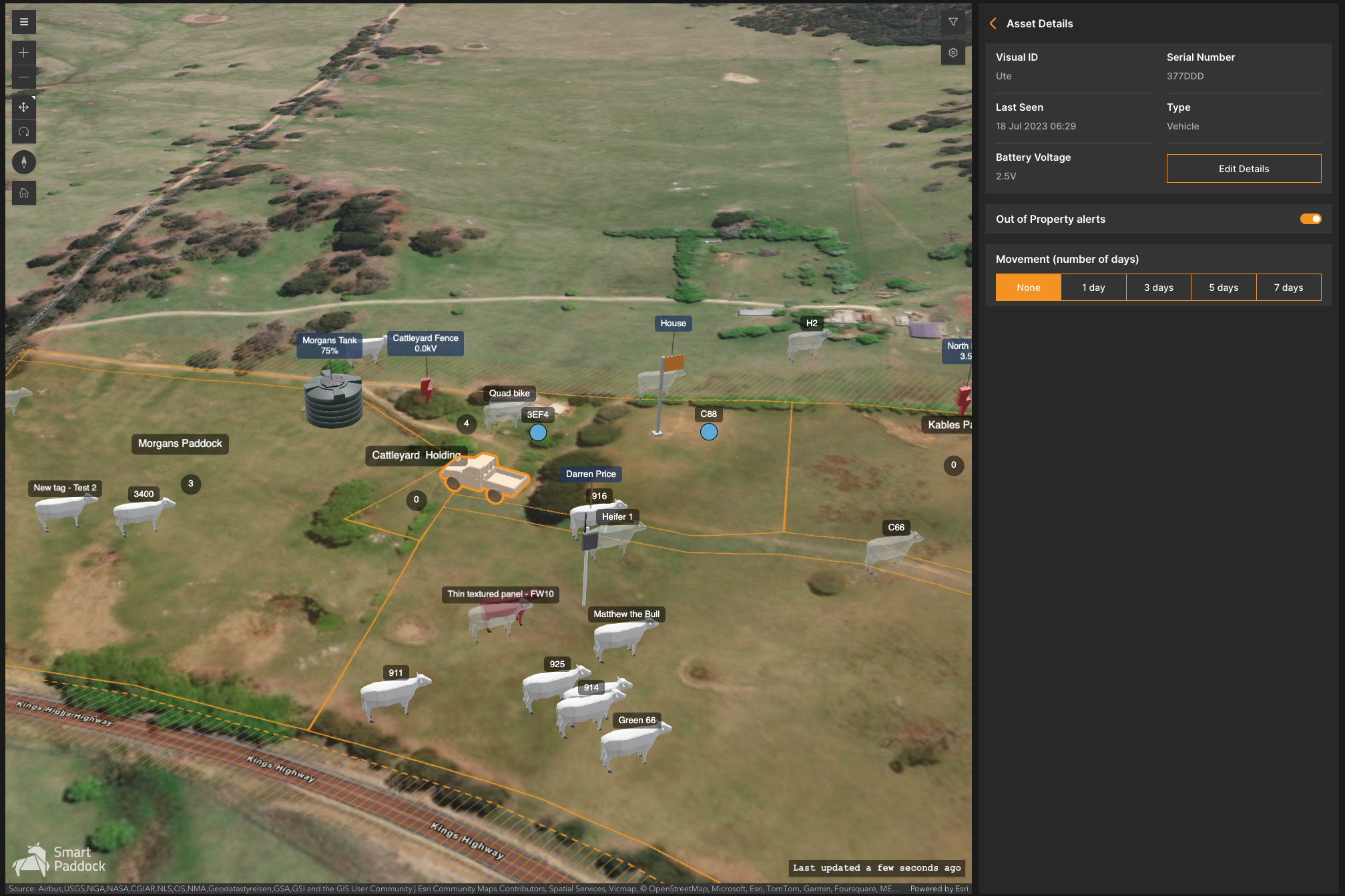1345x896 pixels.
Task: Select the Morgans Tank marker
Action: pyautogui.click(x=329, y=345)
